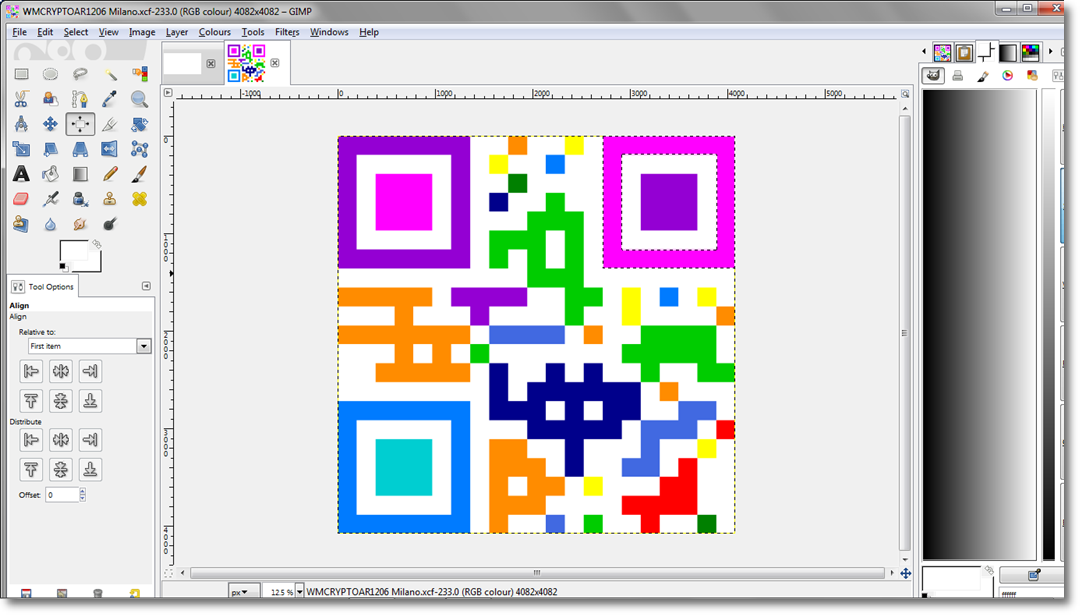Click the Offset spinner arrows
The height and width of the screenshot is (615, 1080).
[x=83, y=494]
